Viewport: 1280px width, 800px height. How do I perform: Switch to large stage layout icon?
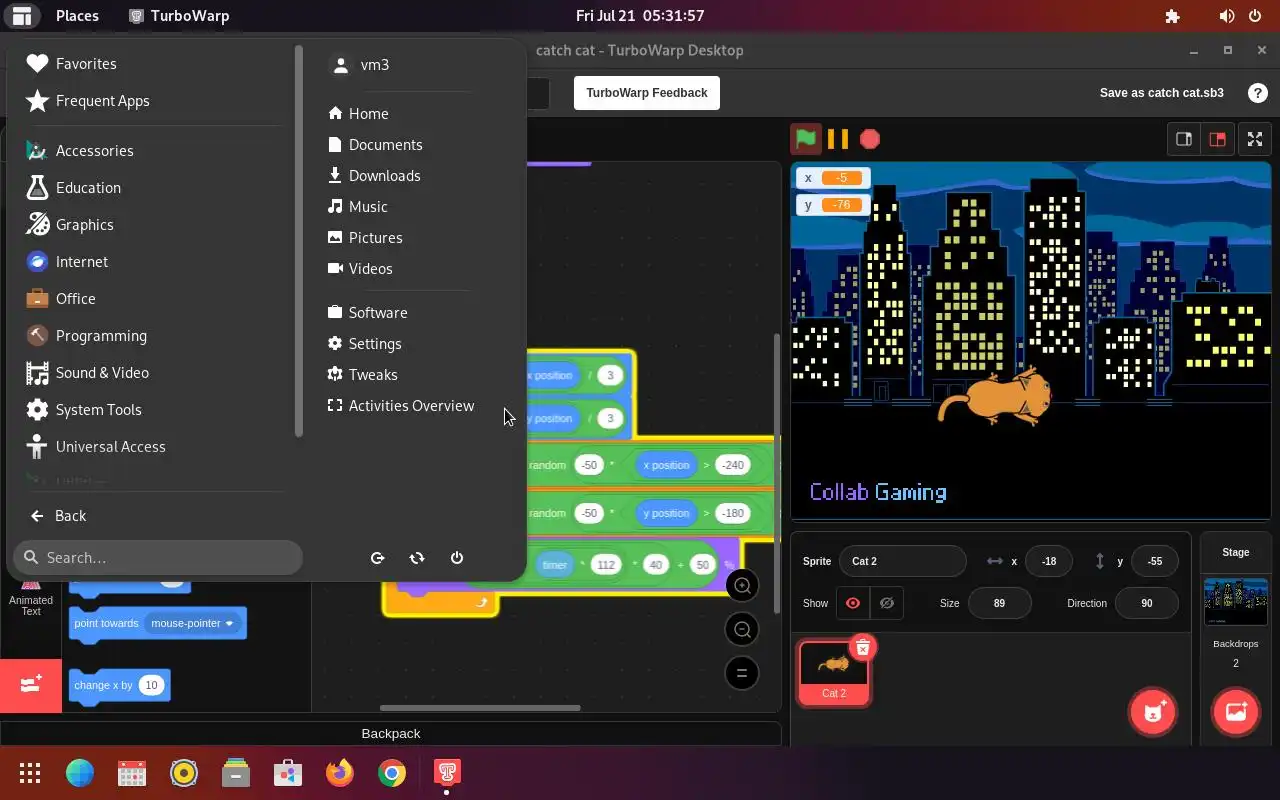pos(1217,139)
